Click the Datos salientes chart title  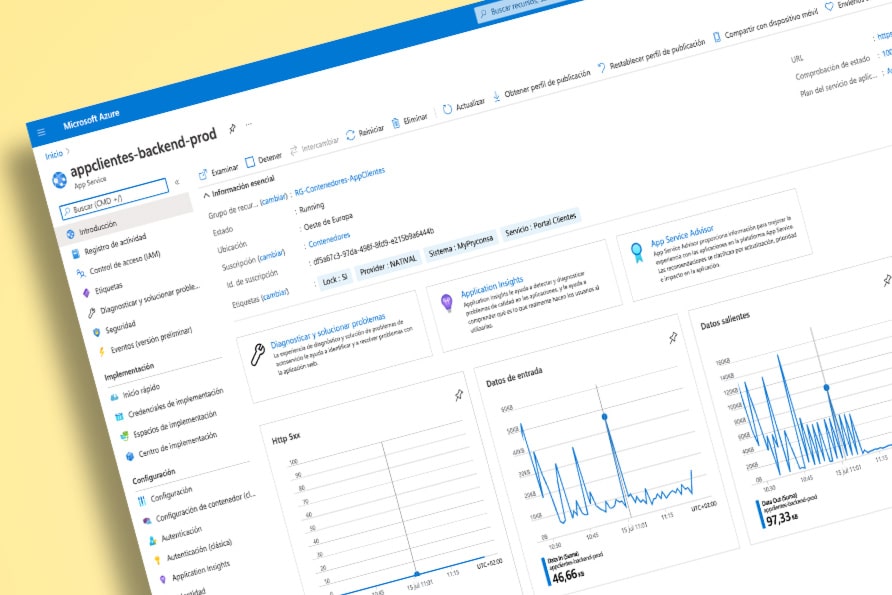point(725,320)
